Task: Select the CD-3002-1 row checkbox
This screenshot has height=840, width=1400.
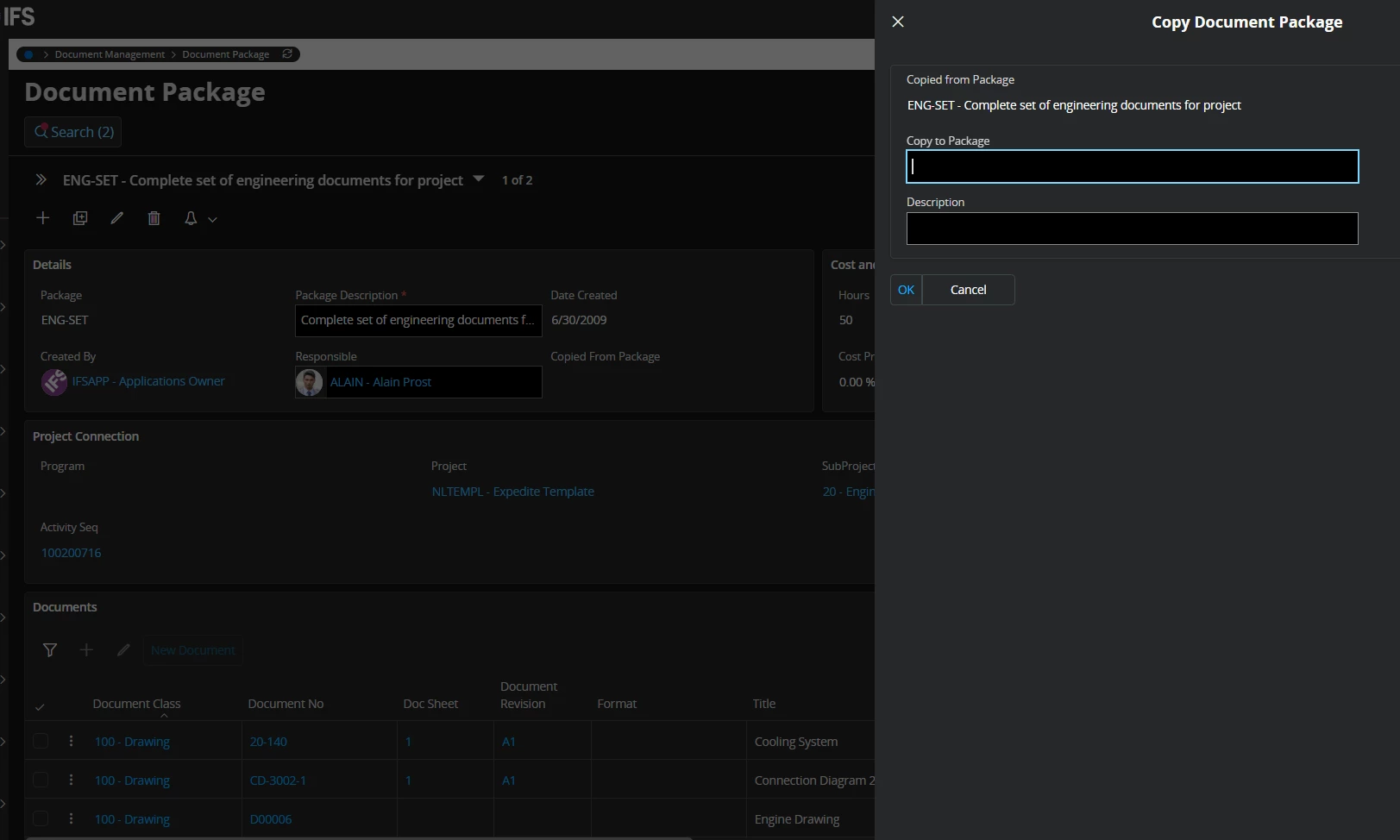Action: click(x=41, y=780)
